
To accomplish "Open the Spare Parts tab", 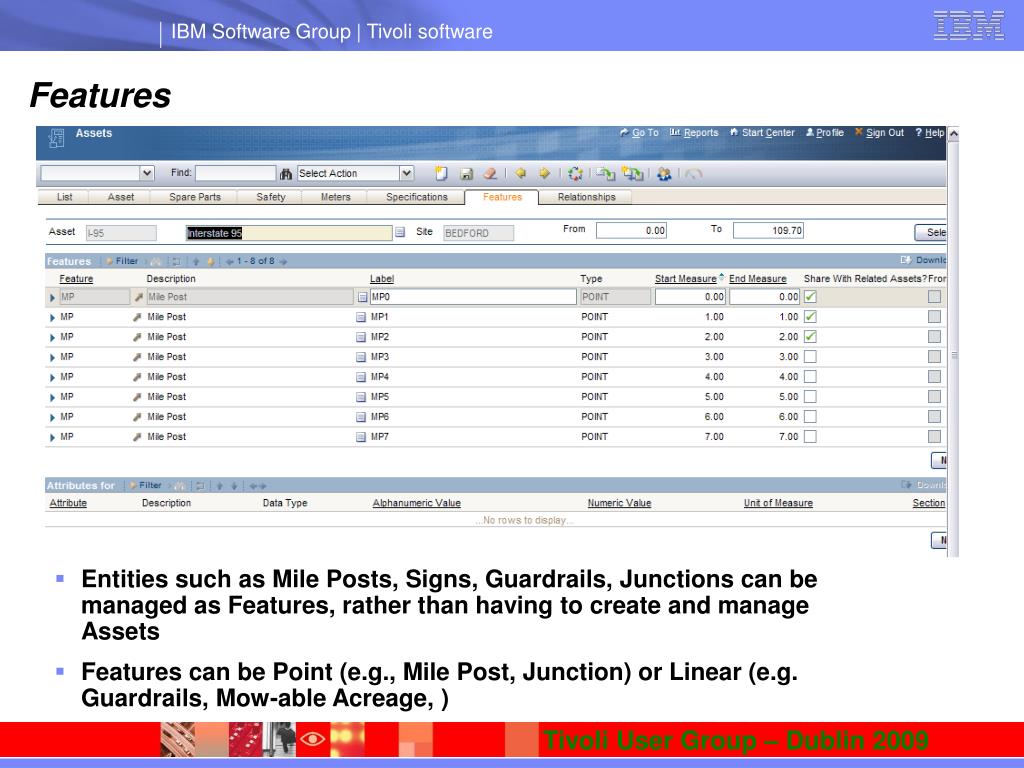I will coord(195,197).
